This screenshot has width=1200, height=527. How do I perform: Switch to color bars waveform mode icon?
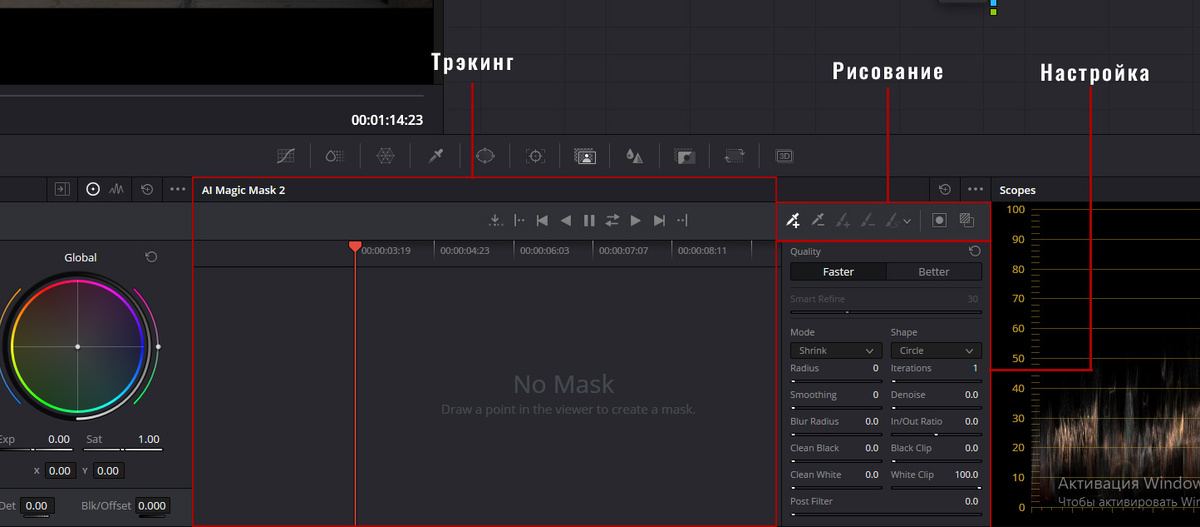(117, 188)
